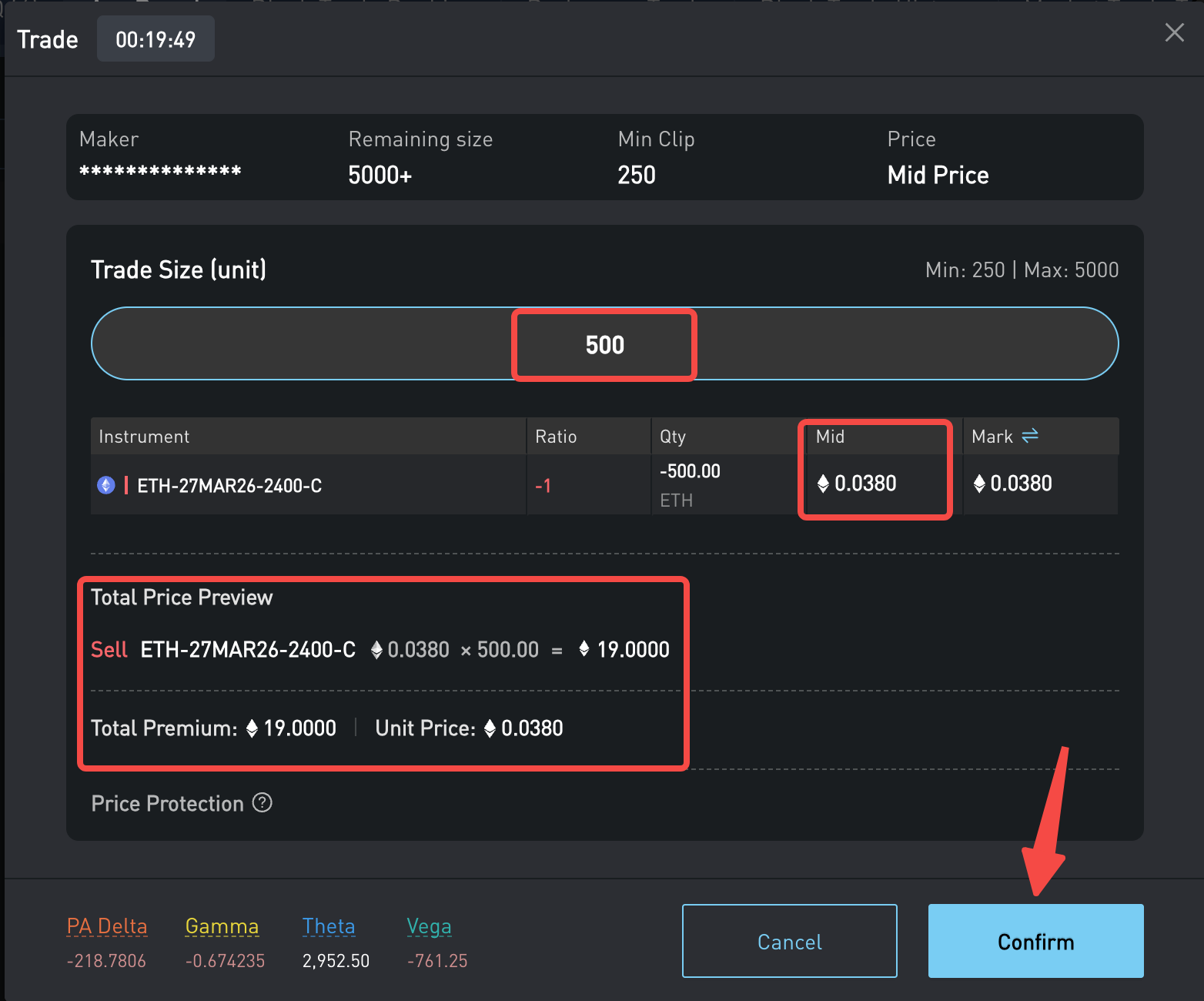Focus the Trade Size input showing 500

point(604,344)
